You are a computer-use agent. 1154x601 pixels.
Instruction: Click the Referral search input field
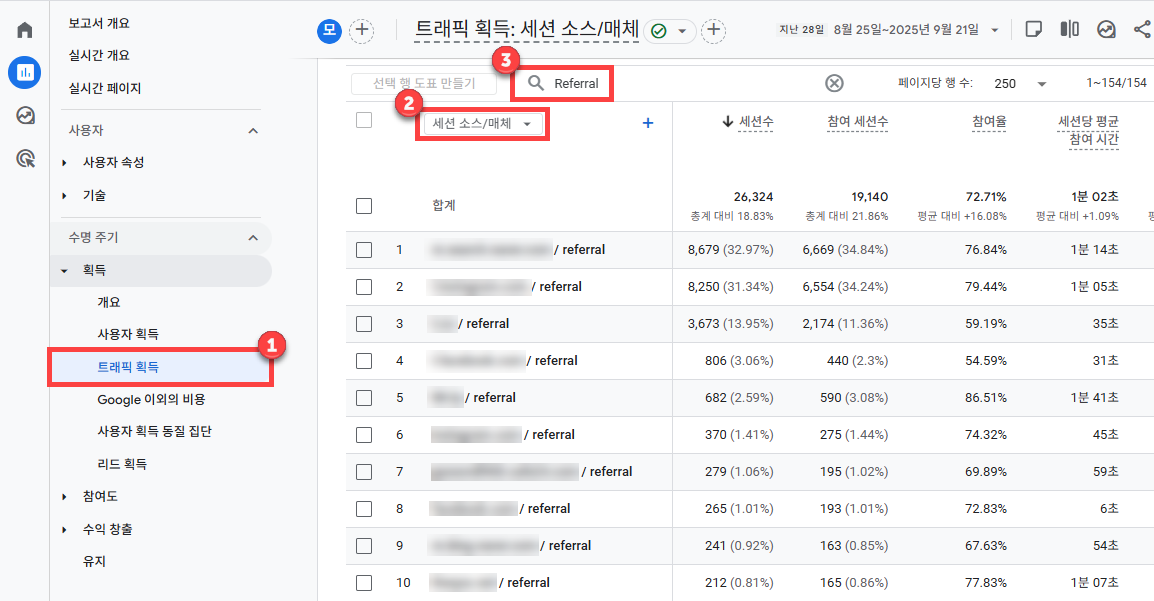point(576,84)
